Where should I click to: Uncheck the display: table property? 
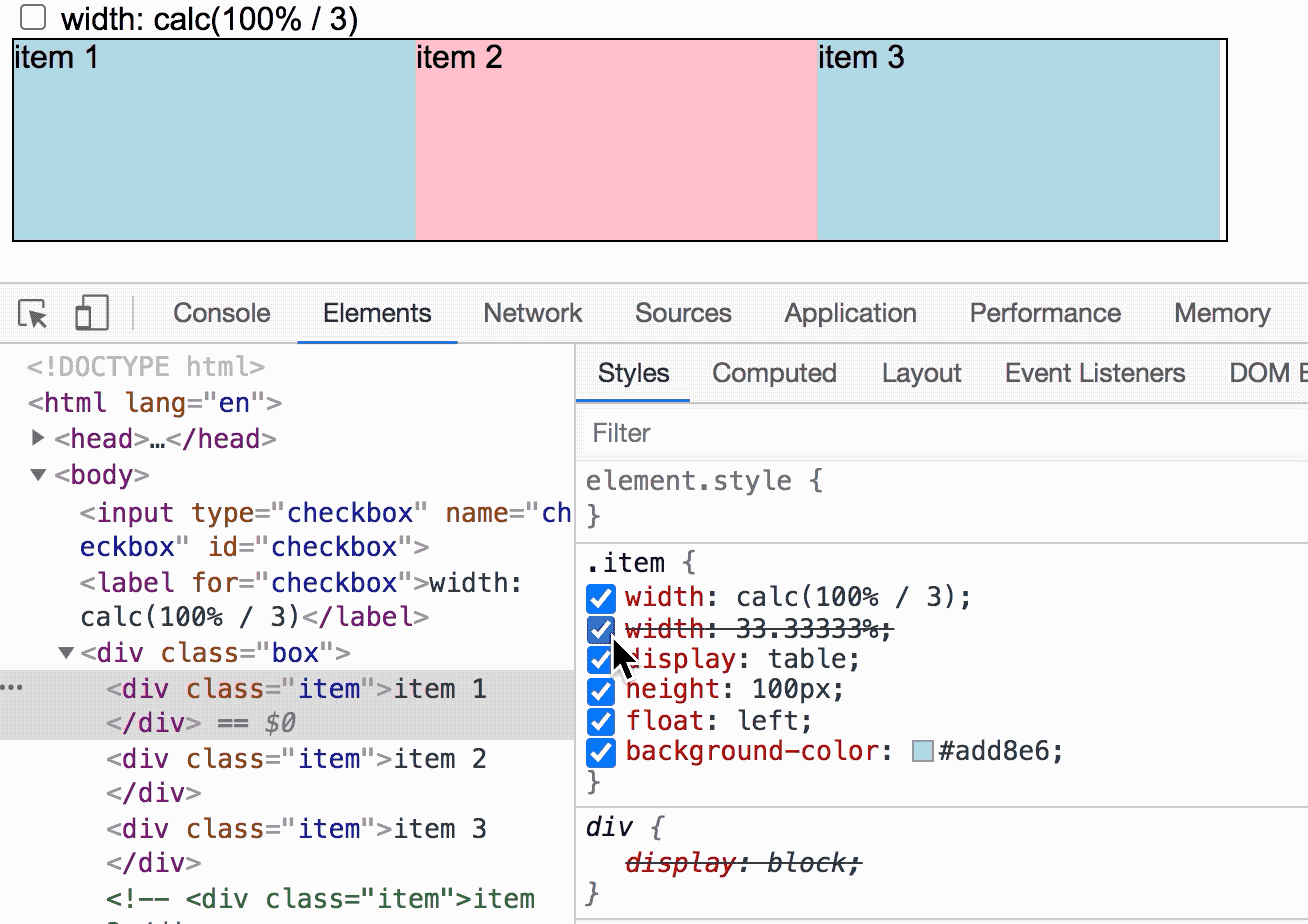point(600,660)
